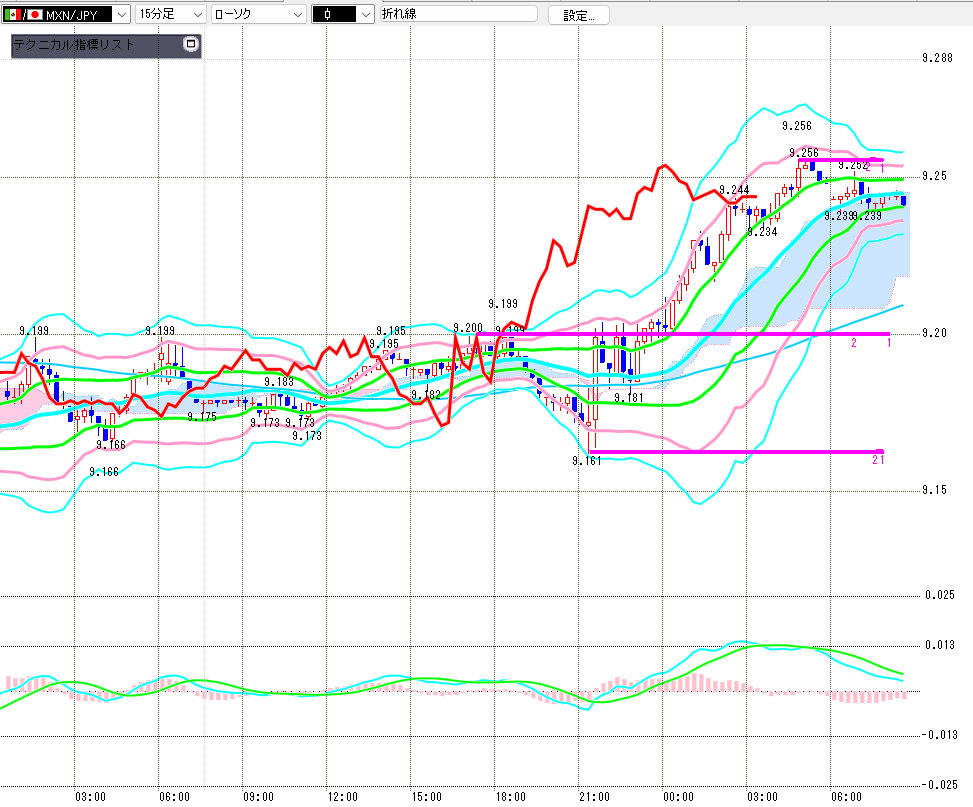Image resolution: width=973 pixels, height=807 pixels.
Task: Click the 15:00 time axis label
Action: pyautogui.click(x=426, y=796)
